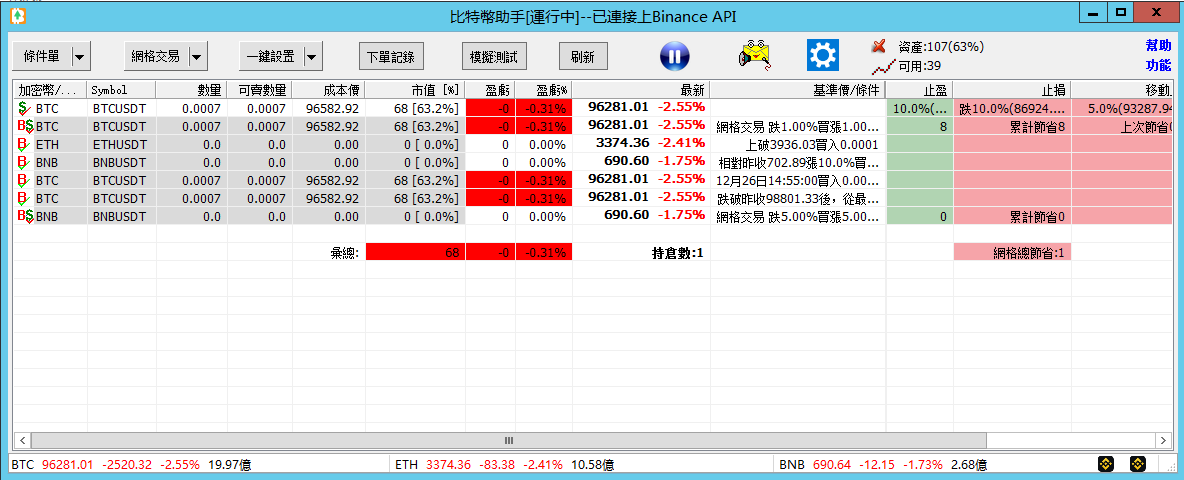Click the 止盈 column header
Viewport: 1184px width, 480px height.
(920, 90)
